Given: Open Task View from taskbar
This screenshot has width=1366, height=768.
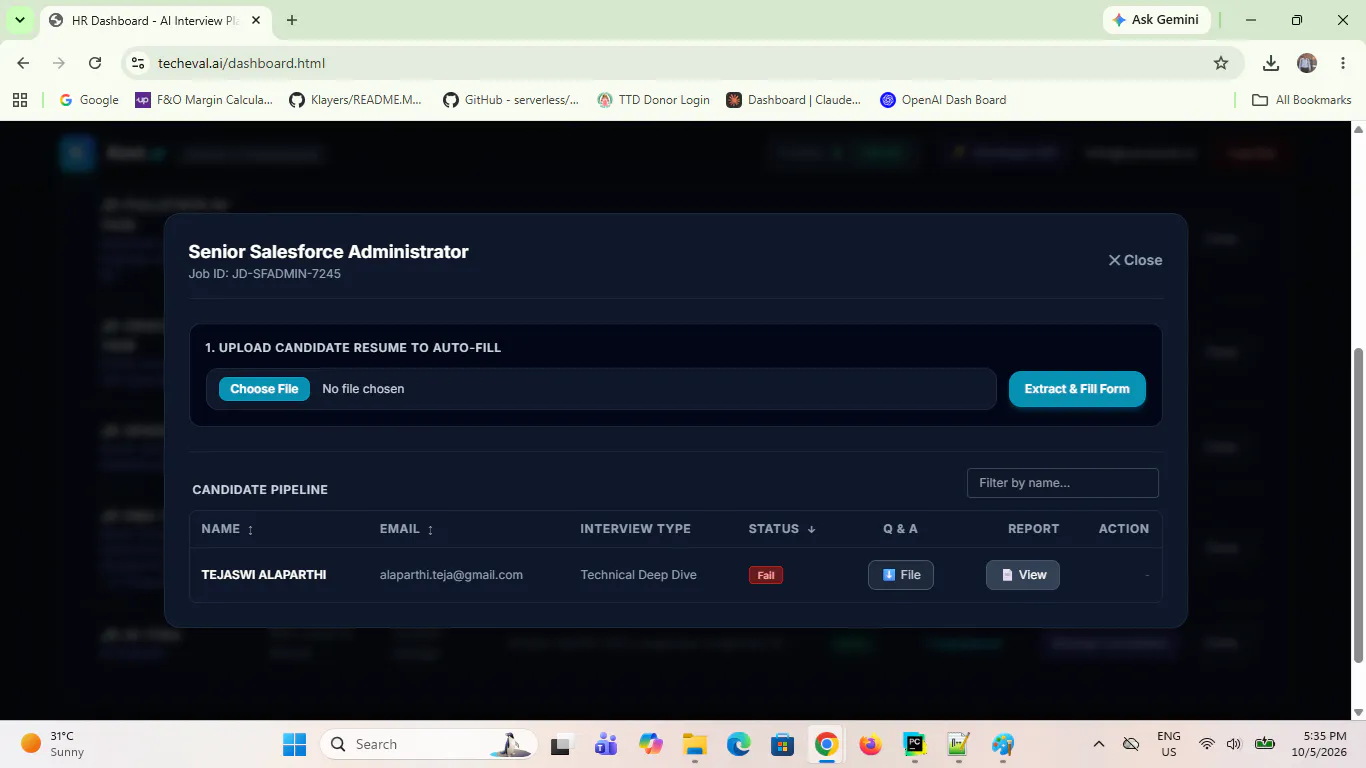Looking at the screenshot, I should tap(561, 744).
